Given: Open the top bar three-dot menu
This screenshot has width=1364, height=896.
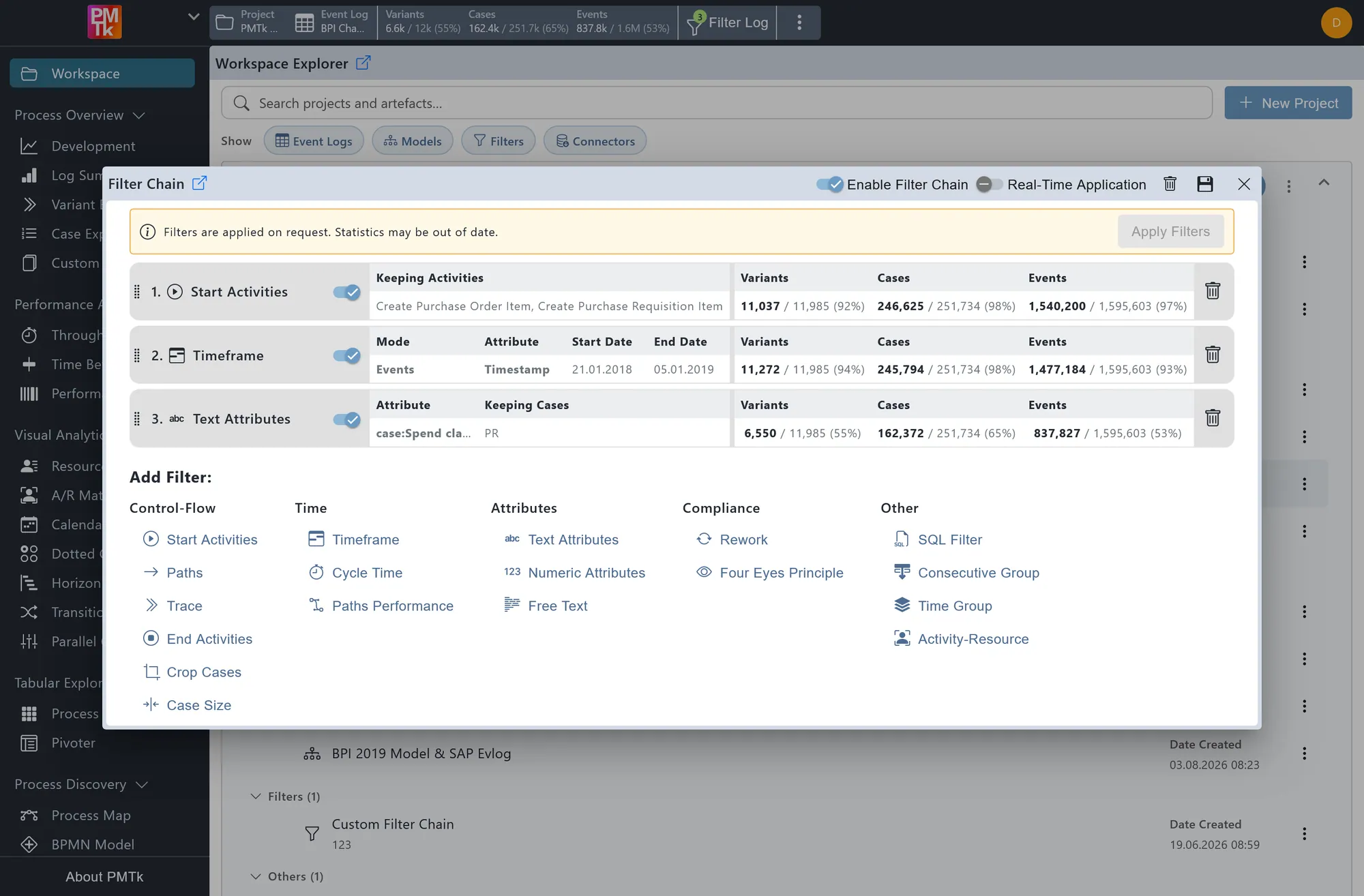Looking at the screenshot, I should (x=799, y=23).
